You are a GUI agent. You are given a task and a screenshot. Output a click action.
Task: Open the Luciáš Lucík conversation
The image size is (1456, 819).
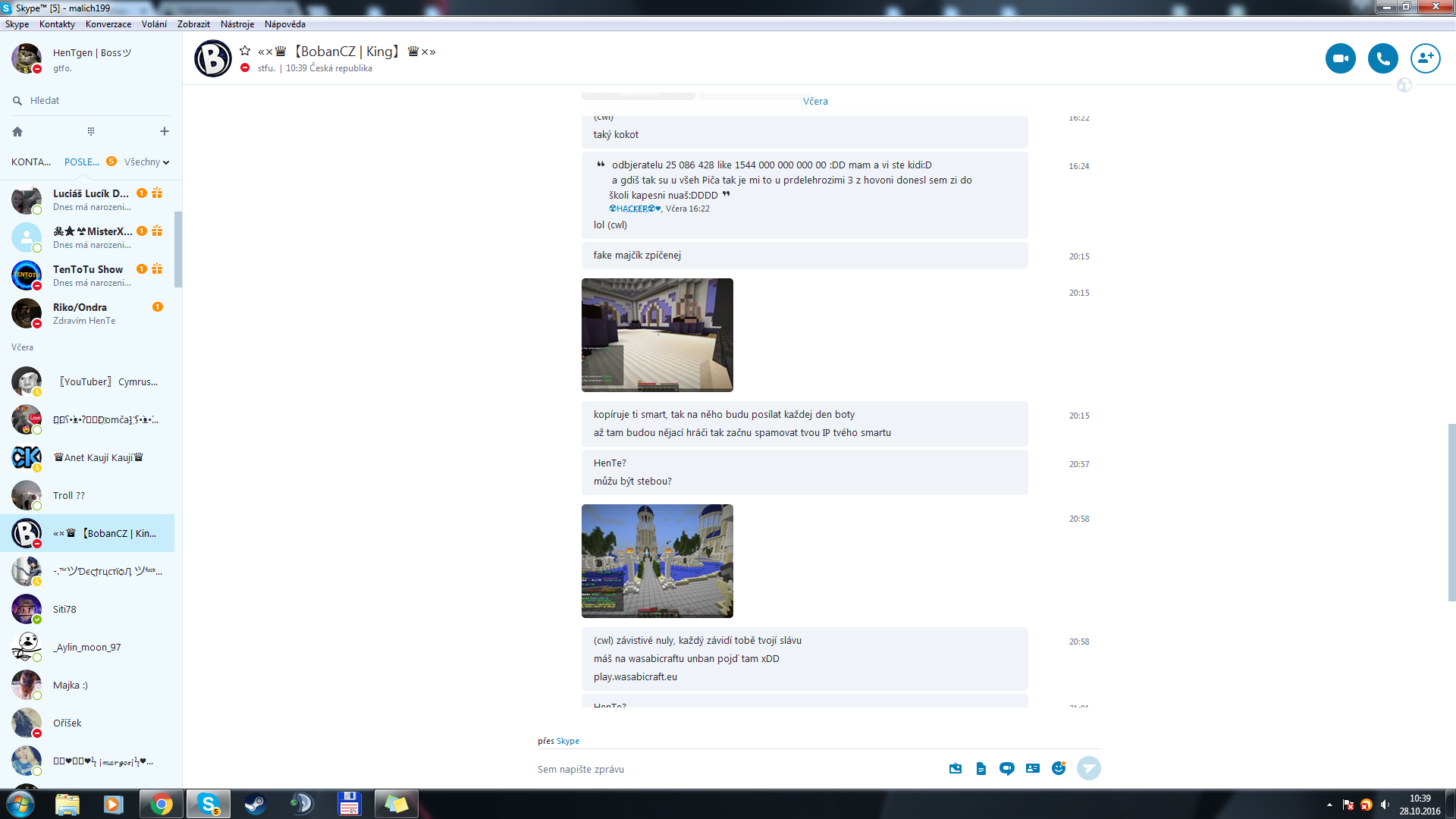pyautogui.click(x=87, y=199)
